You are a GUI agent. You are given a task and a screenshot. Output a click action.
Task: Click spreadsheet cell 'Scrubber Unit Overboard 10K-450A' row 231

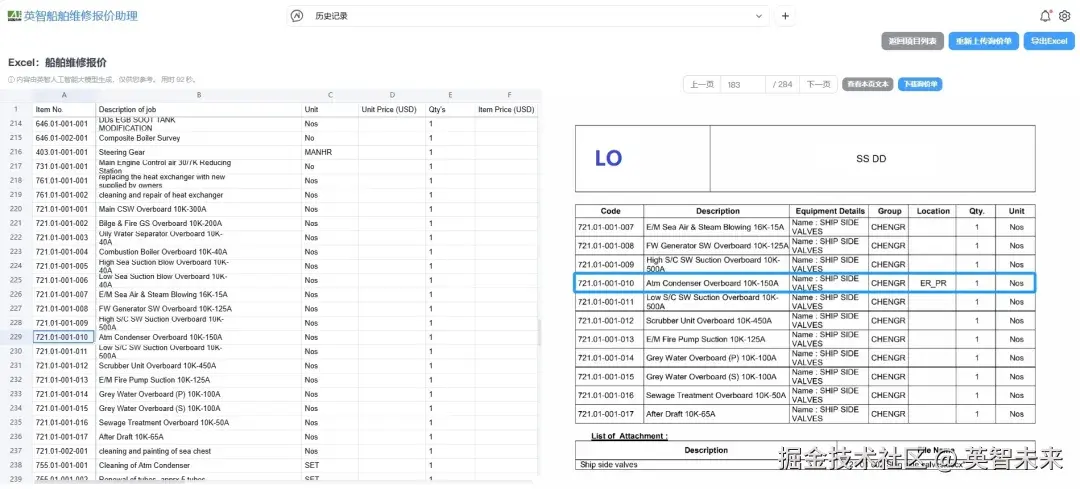pos(198,366)
